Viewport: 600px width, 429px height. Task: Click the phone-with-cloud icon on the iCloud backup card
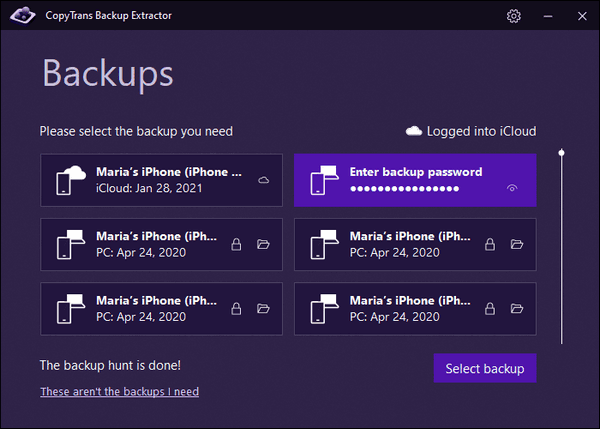point(71,180)
